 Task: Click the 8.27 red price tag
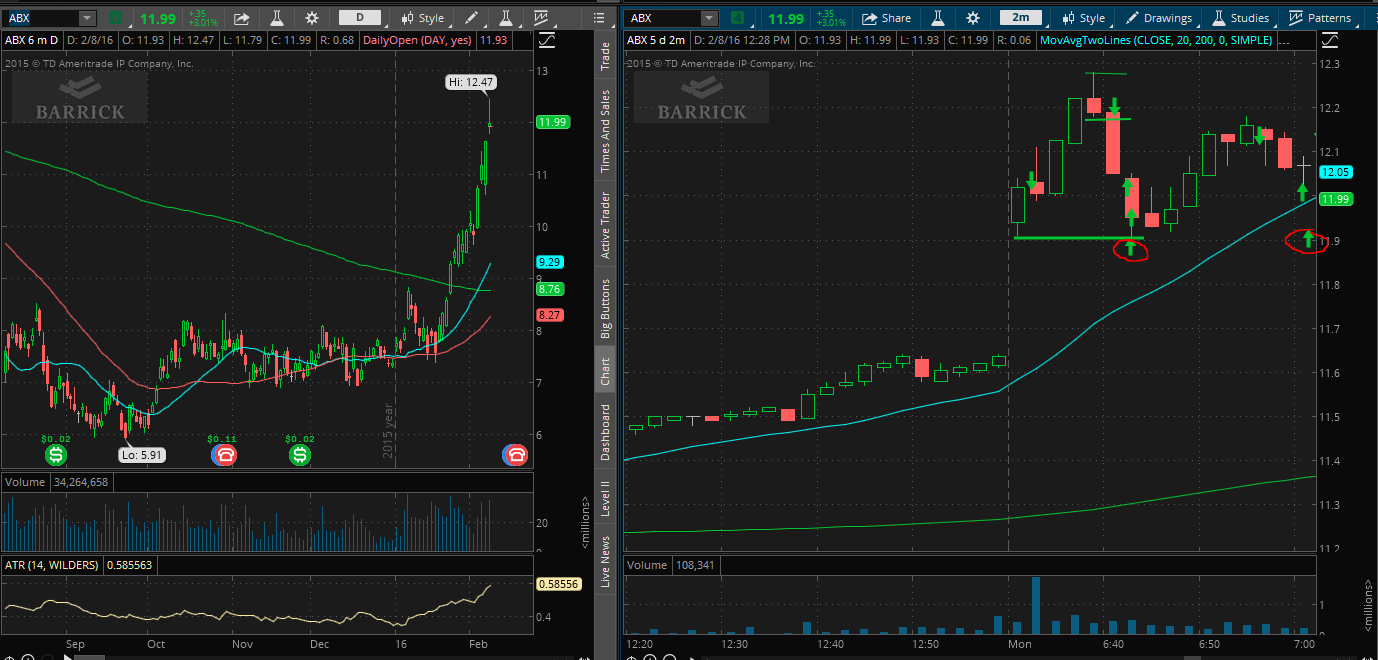coord(550,314)
